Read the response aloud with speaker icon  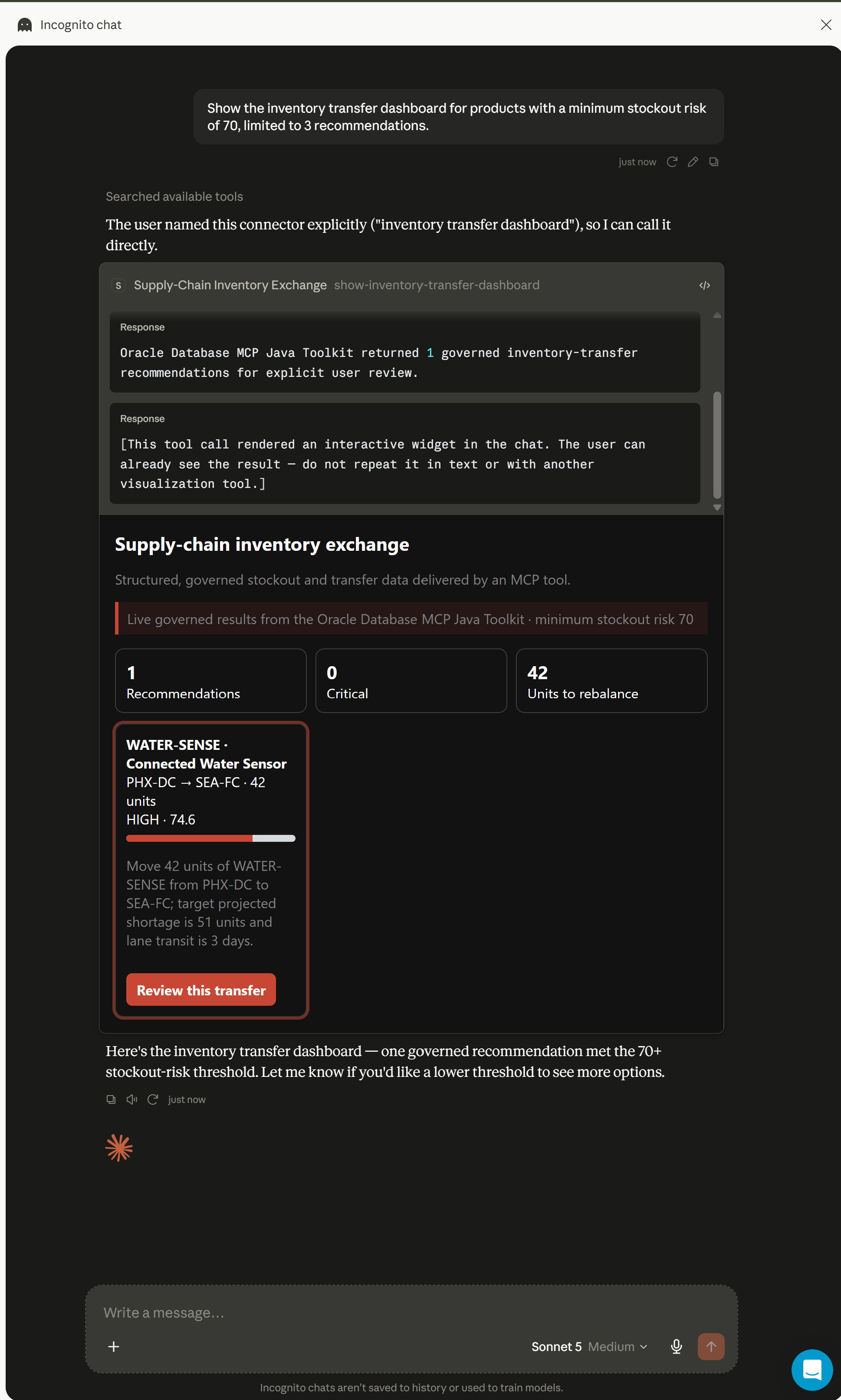132,1099
